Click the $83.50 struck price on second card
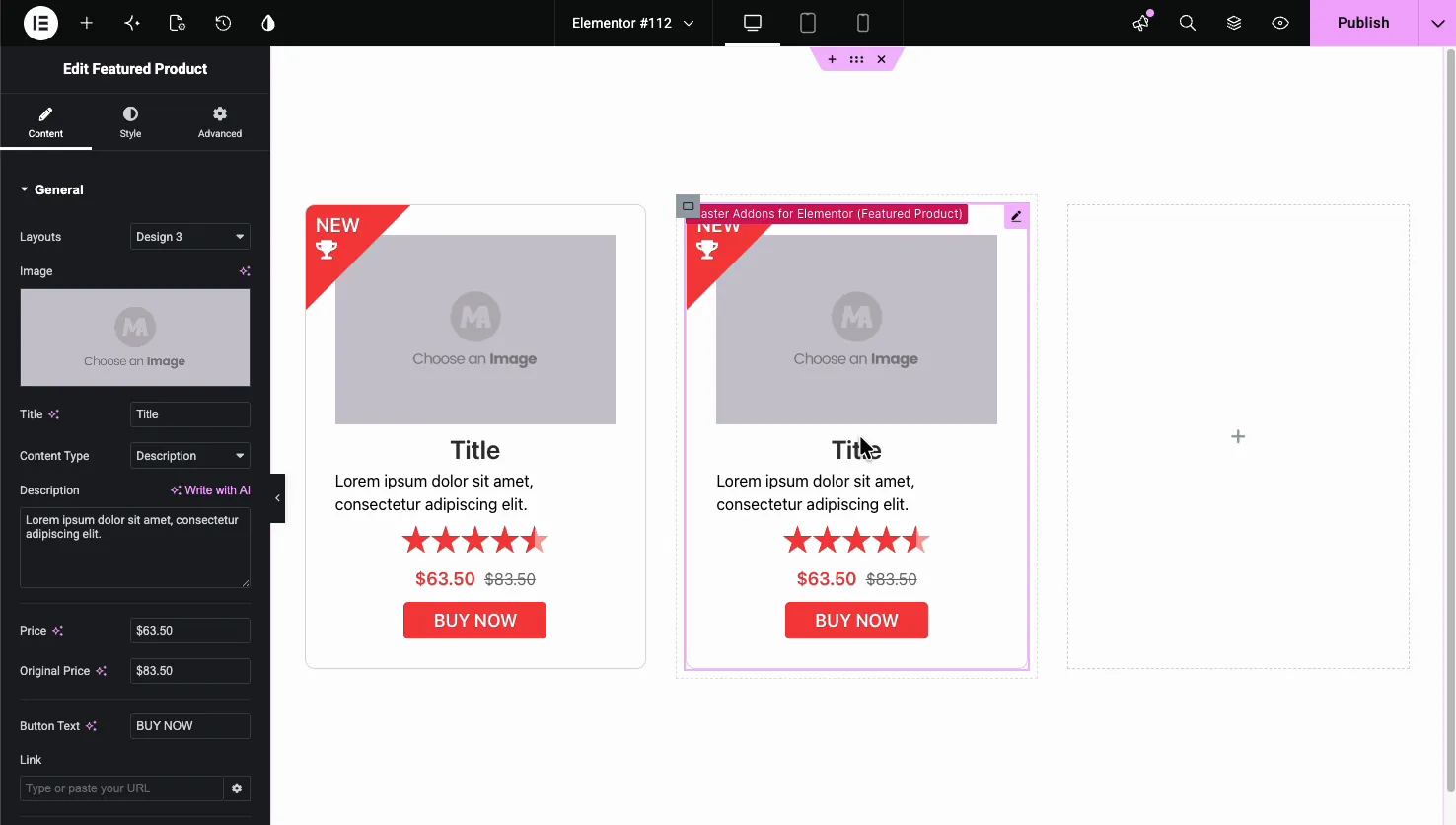Screen dimensions: 1456x825 [892, 579]
